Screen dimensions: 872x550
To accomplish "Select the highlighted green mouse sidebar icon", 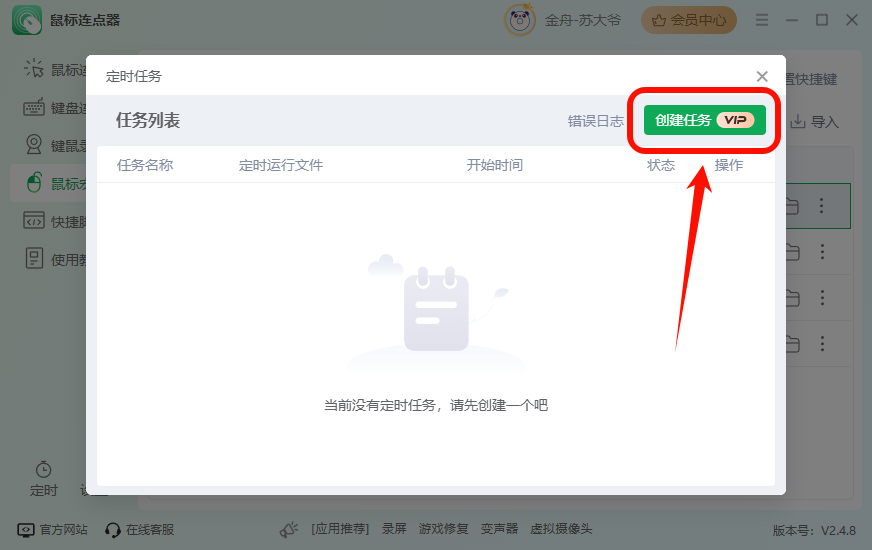I will pyautogui.click(x=34, y=182).
